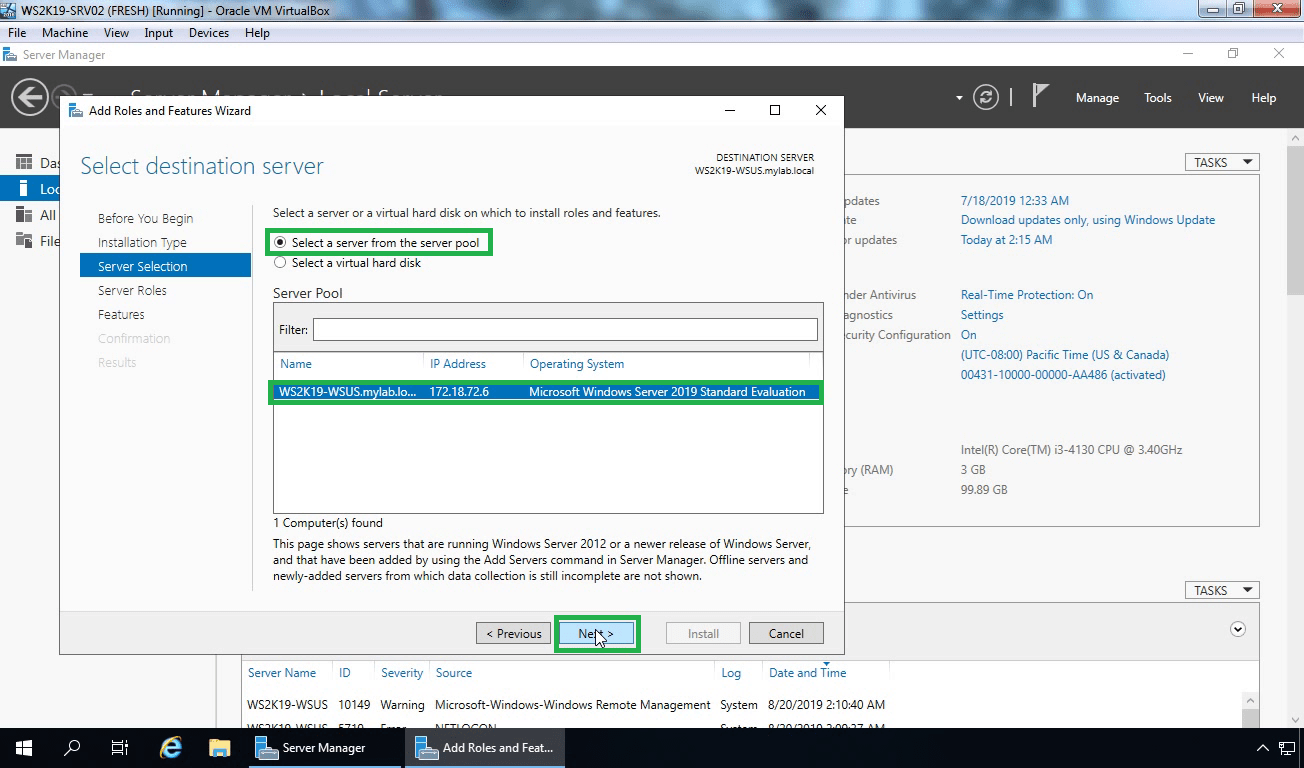Open the View menu in Server Manager
Screen dimensions: 1304x768
click(x=1211, y=98)
